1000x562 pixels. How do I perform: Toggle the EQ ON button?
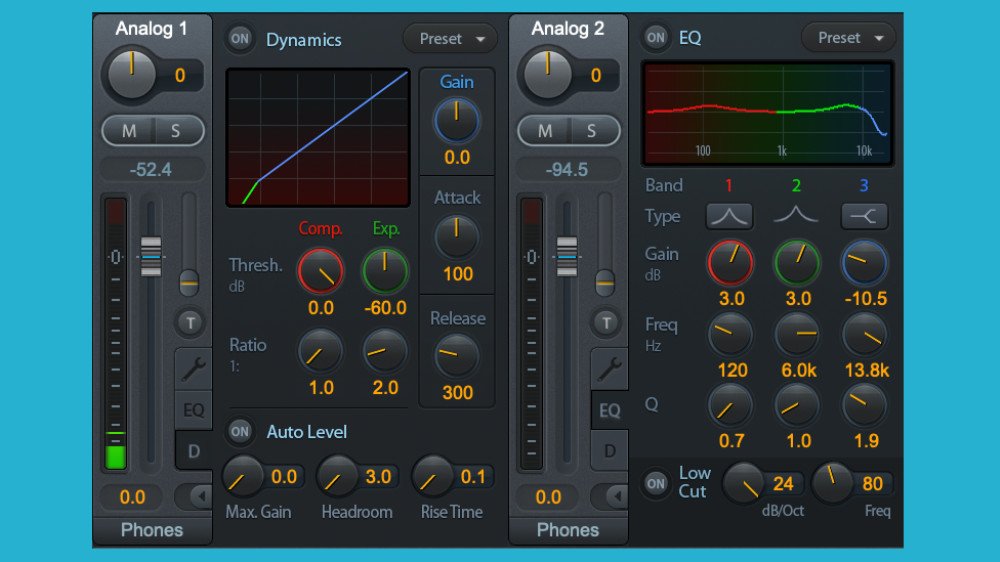pyautogui.click(x=656, y=38)
